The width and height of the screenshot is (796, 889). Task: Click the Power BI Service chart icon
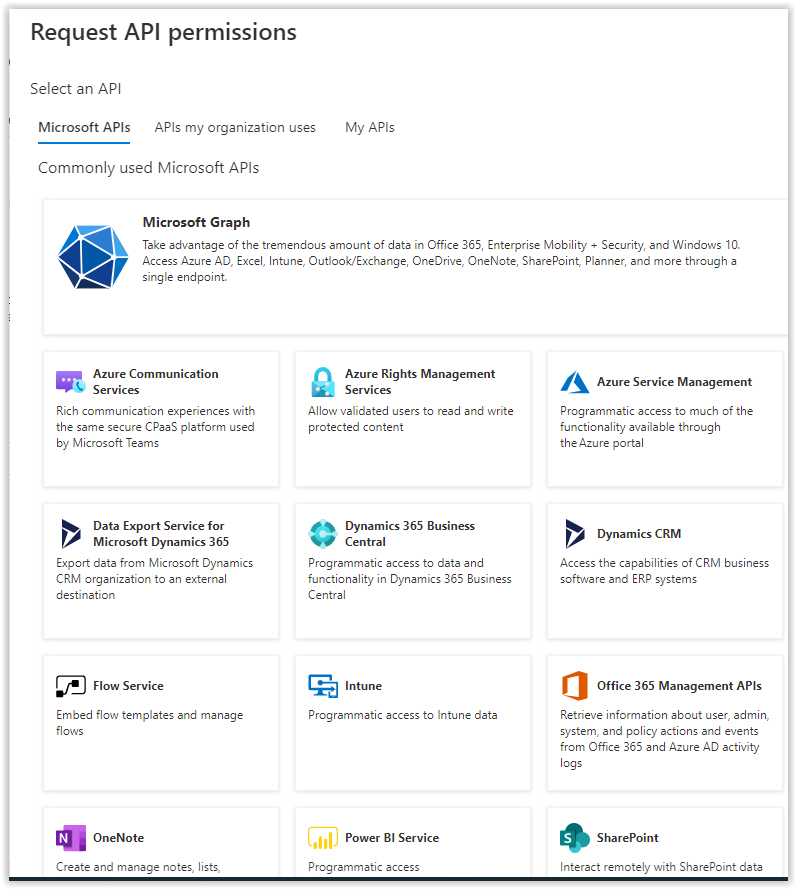pyautogui.click(x=323, y=838)
